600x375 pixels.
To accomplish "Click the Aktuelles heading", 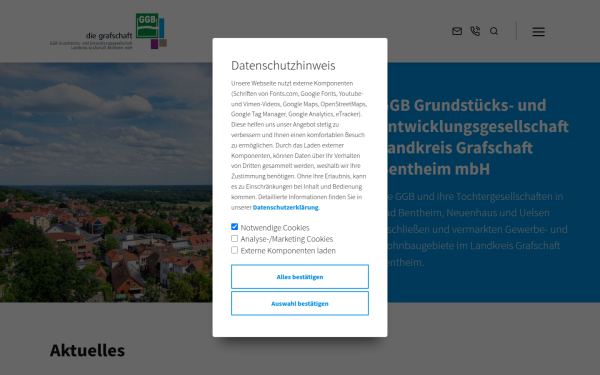I will click(x=87, y=350).
